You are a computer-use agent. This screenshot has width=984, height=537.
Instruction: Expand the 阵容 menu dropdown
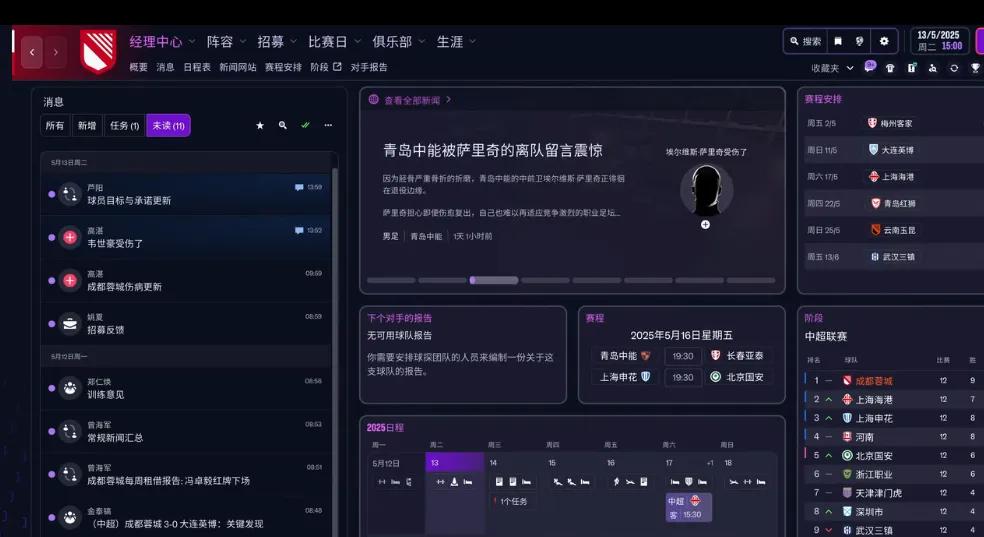(242, 42)
